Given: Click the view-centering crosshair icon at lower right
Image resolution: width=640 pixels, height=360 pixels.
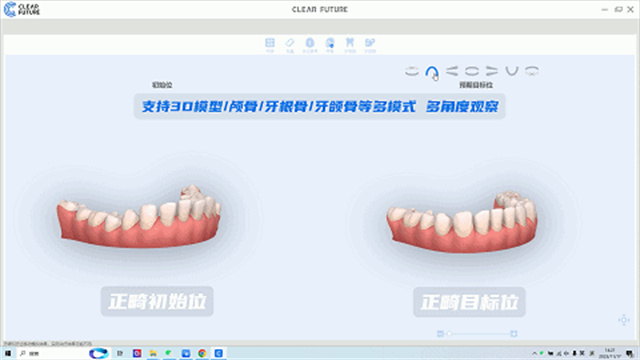Looking at the screenshot, I should point(624,320).
